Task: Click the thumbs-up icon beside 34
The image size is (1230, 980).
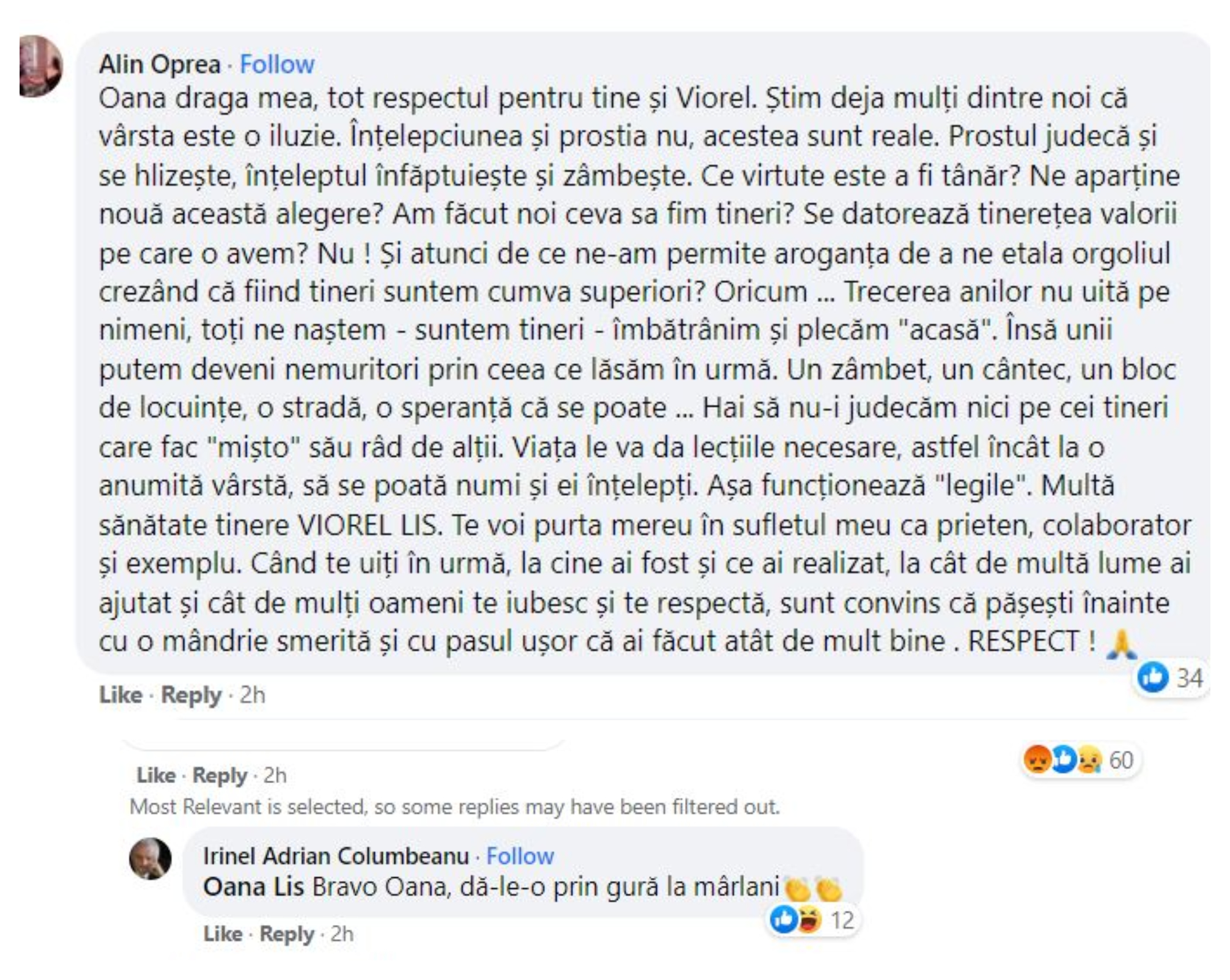Action: pyautogui.click(x=1152, y=677)
